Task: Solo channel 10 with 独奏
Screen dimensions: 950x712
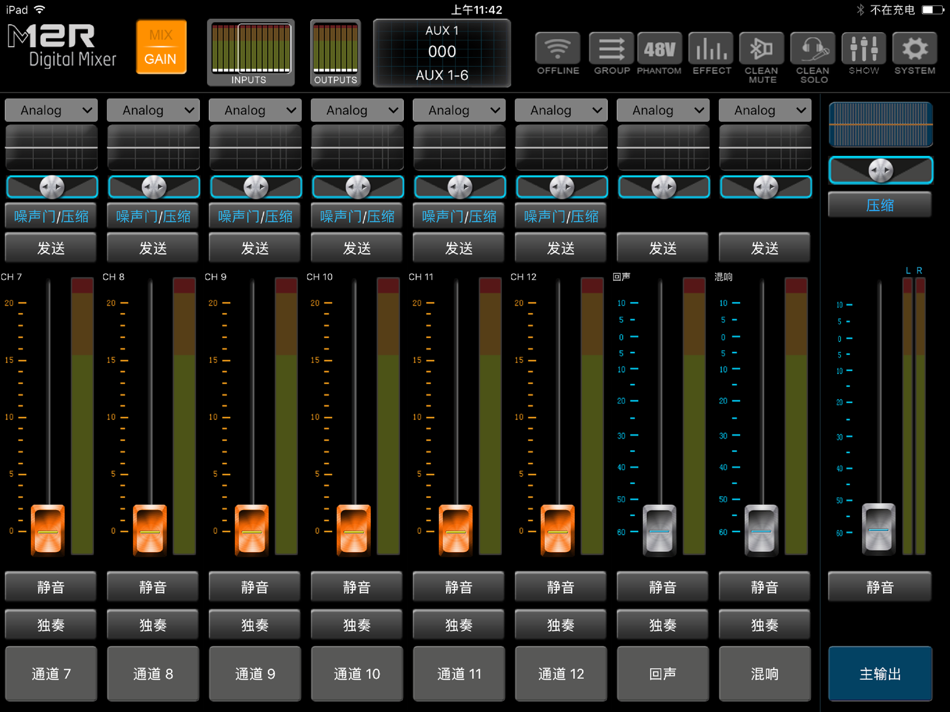Action: 357,624
